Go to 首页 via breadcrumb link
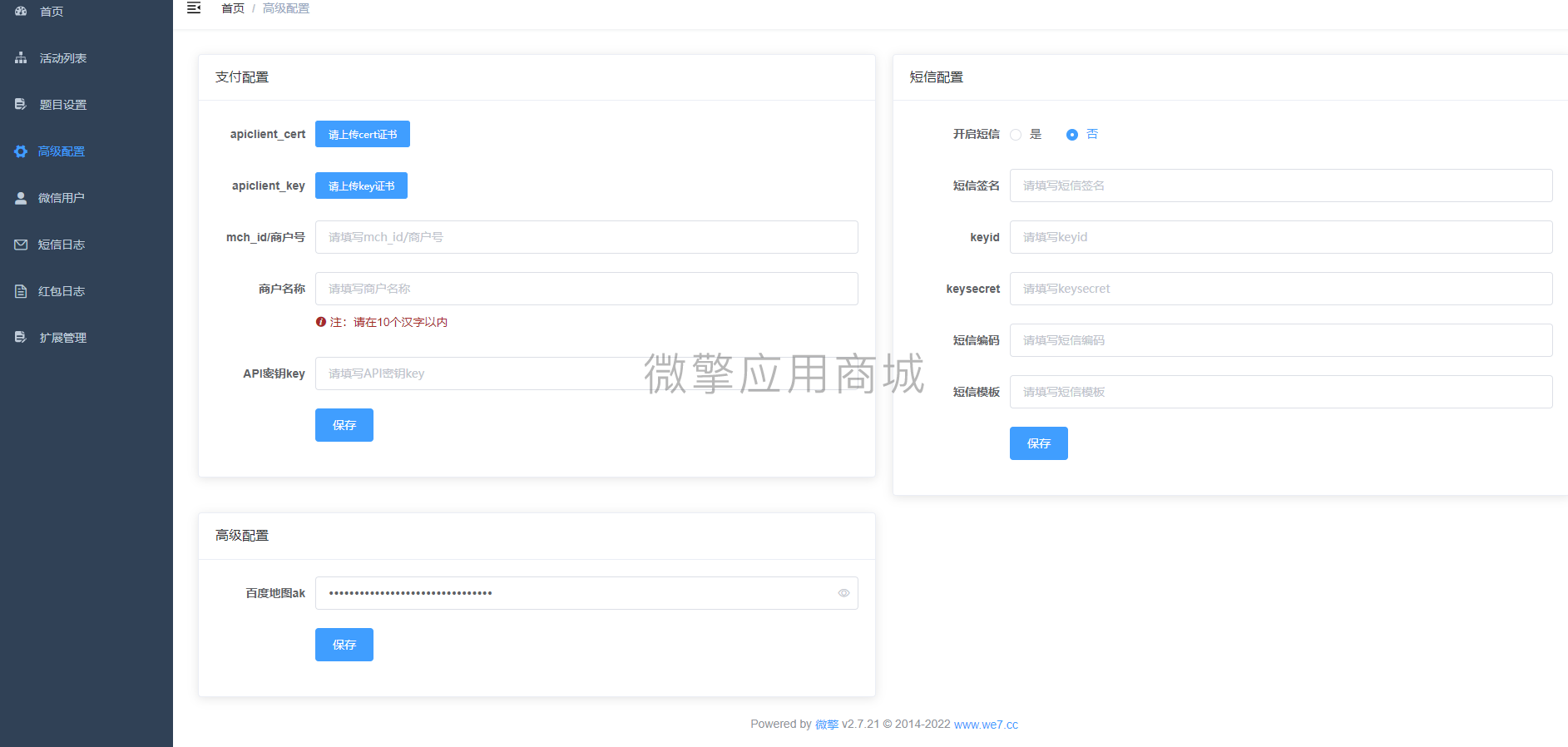The width and height of the screenshot is (1568, 747). click(233, 8)
